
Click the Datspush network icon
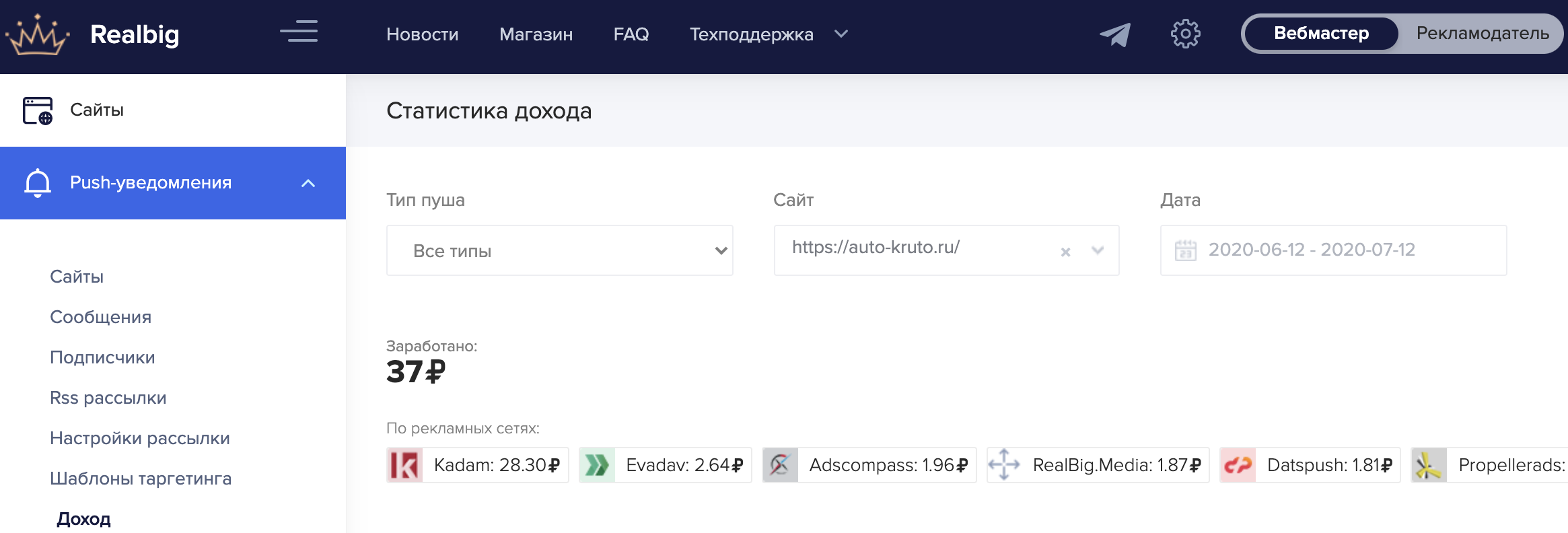coord(1238,465)
